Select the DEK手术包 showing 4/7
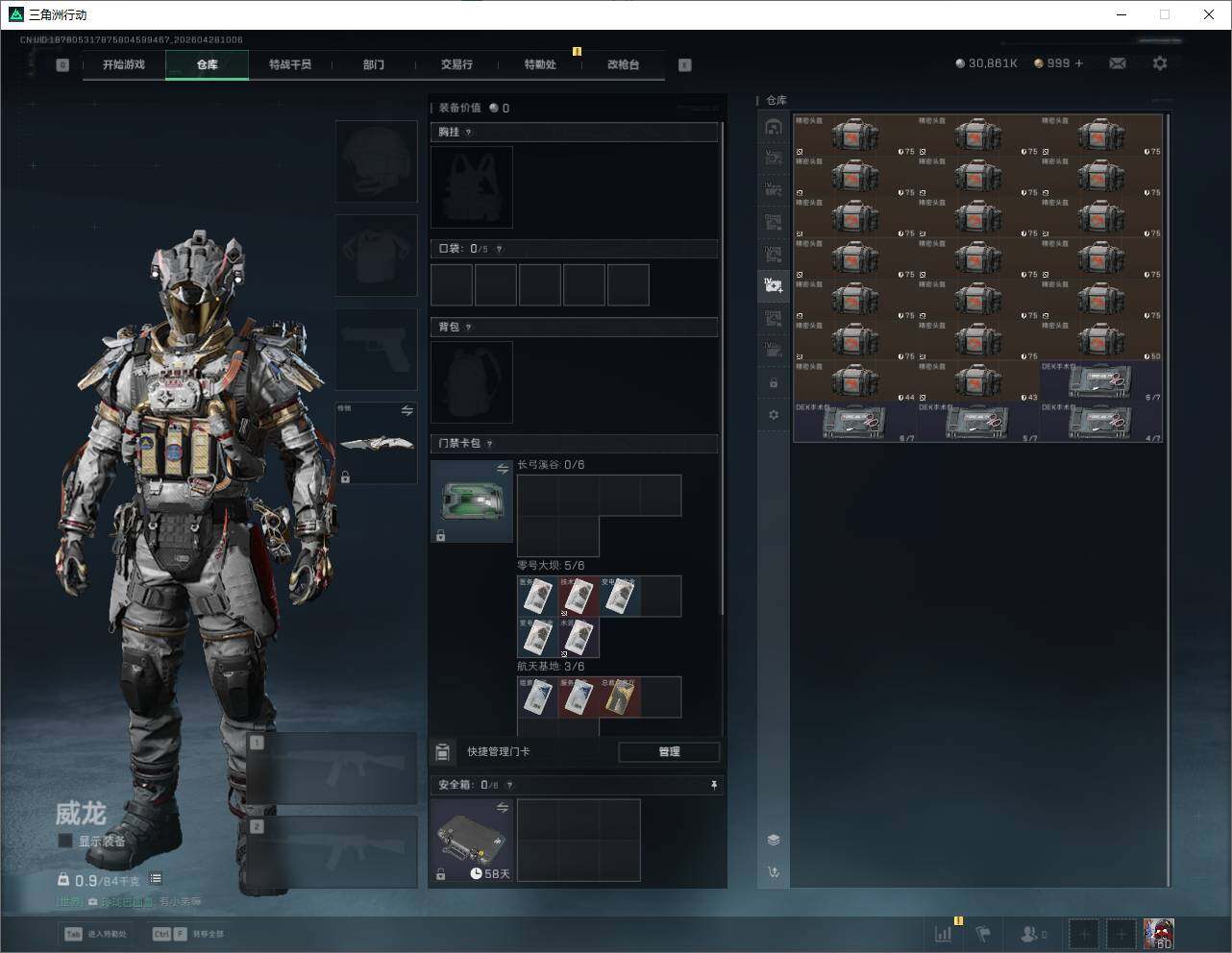The image size is (1232, 953). coord(1101,423)
